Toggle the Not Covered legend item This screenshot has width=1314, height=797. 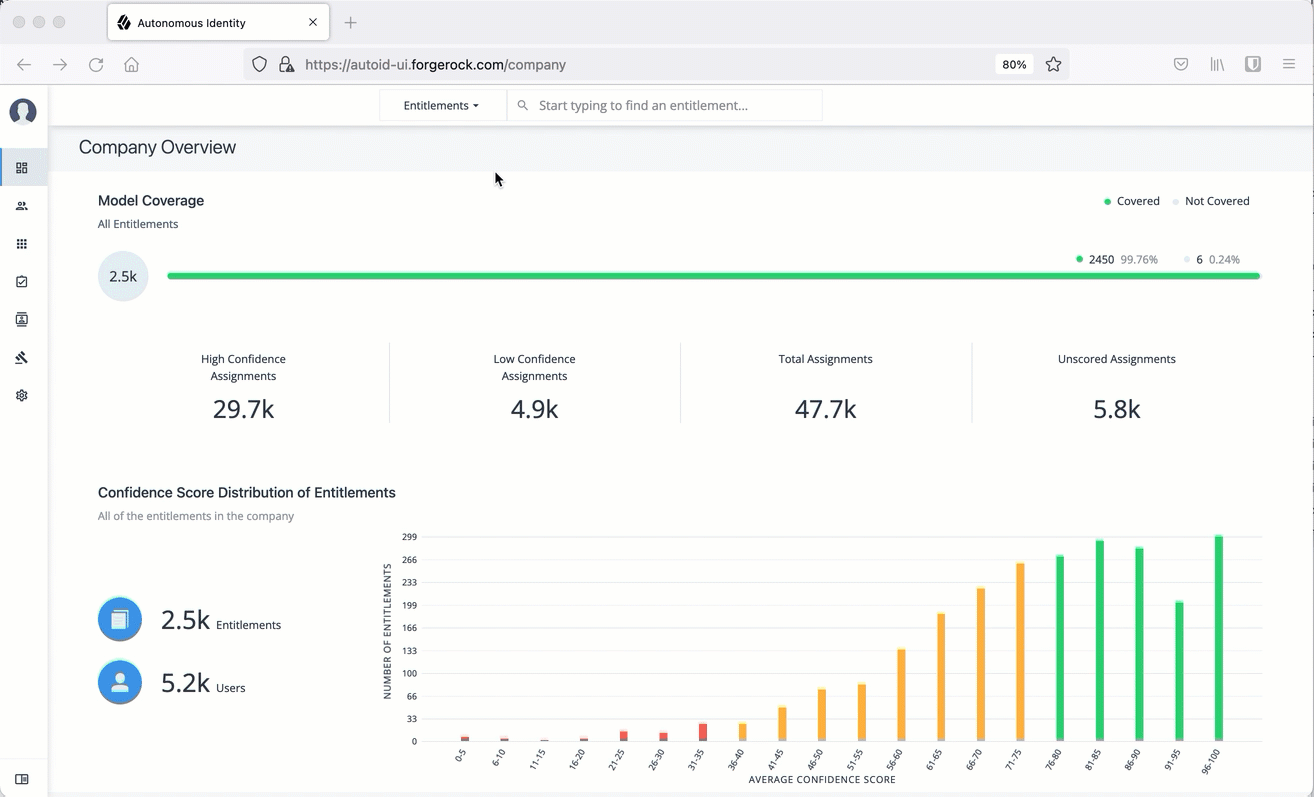click(x=1211, y=201)
